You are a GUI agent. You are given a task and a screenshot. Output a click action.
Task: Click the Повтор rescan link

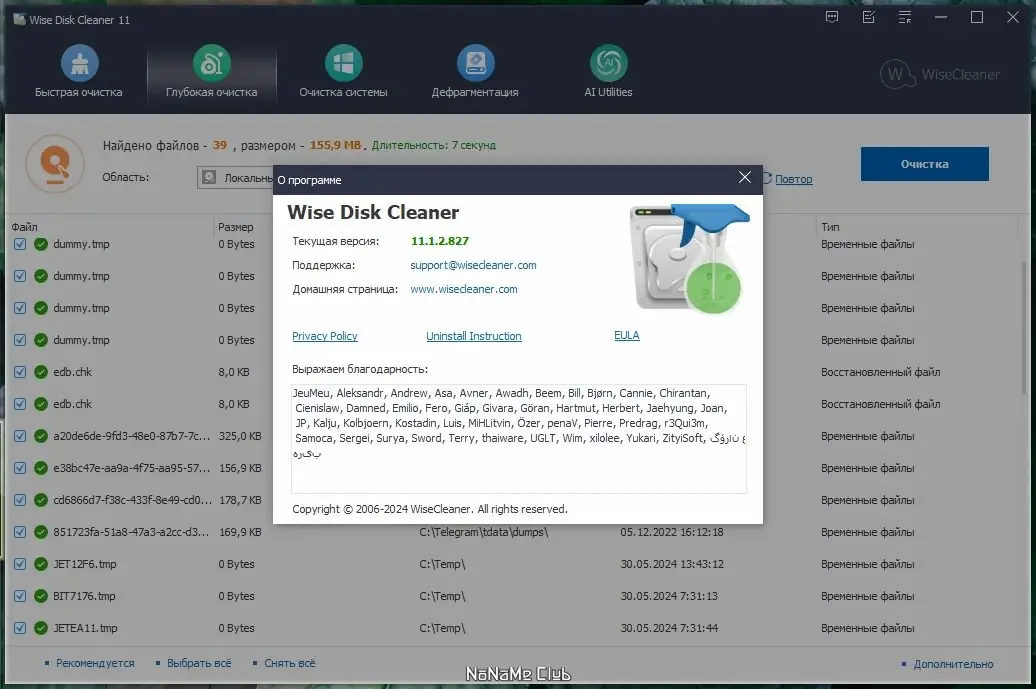point(793,179)
